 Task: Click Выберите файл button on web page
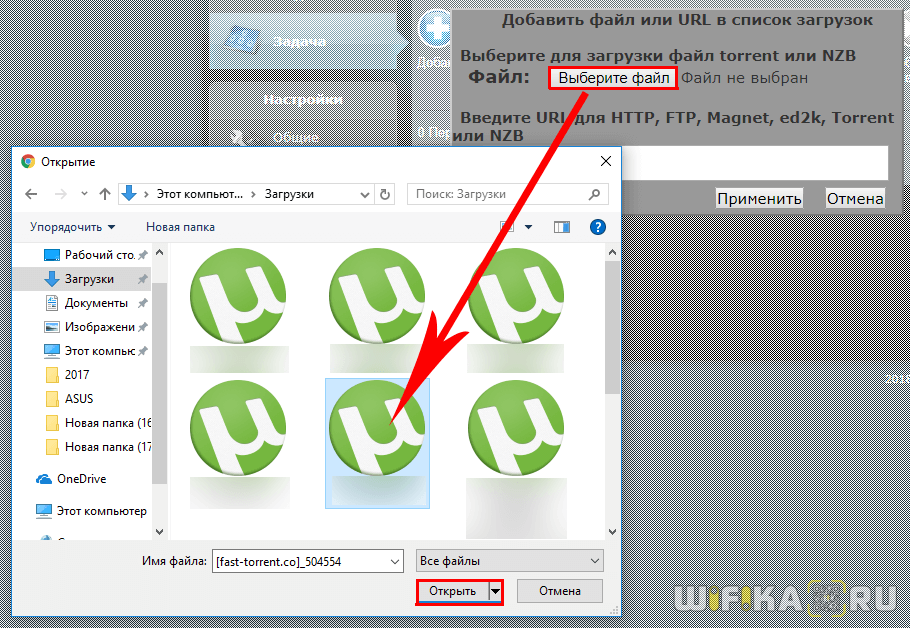click(x=613, y=78)
